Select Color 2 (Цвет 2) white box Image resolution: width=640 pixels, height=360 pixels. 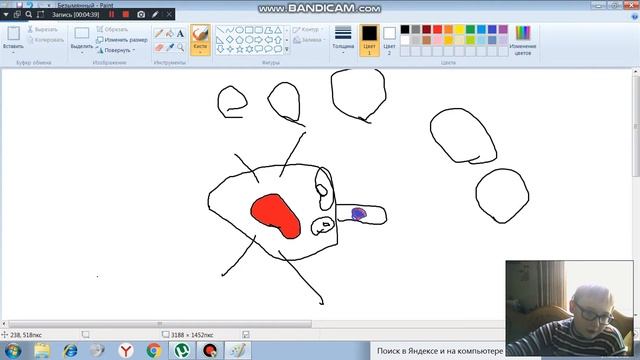pyautogui.click(x=389, y=33)
